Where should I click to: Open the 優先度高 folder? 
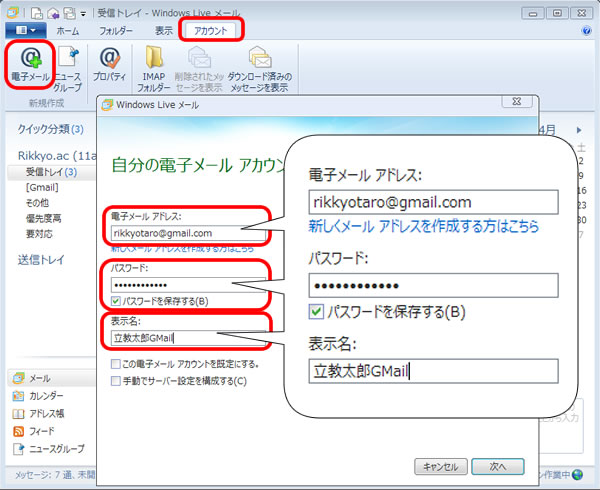pyautogui.click(x=43, y=218)
